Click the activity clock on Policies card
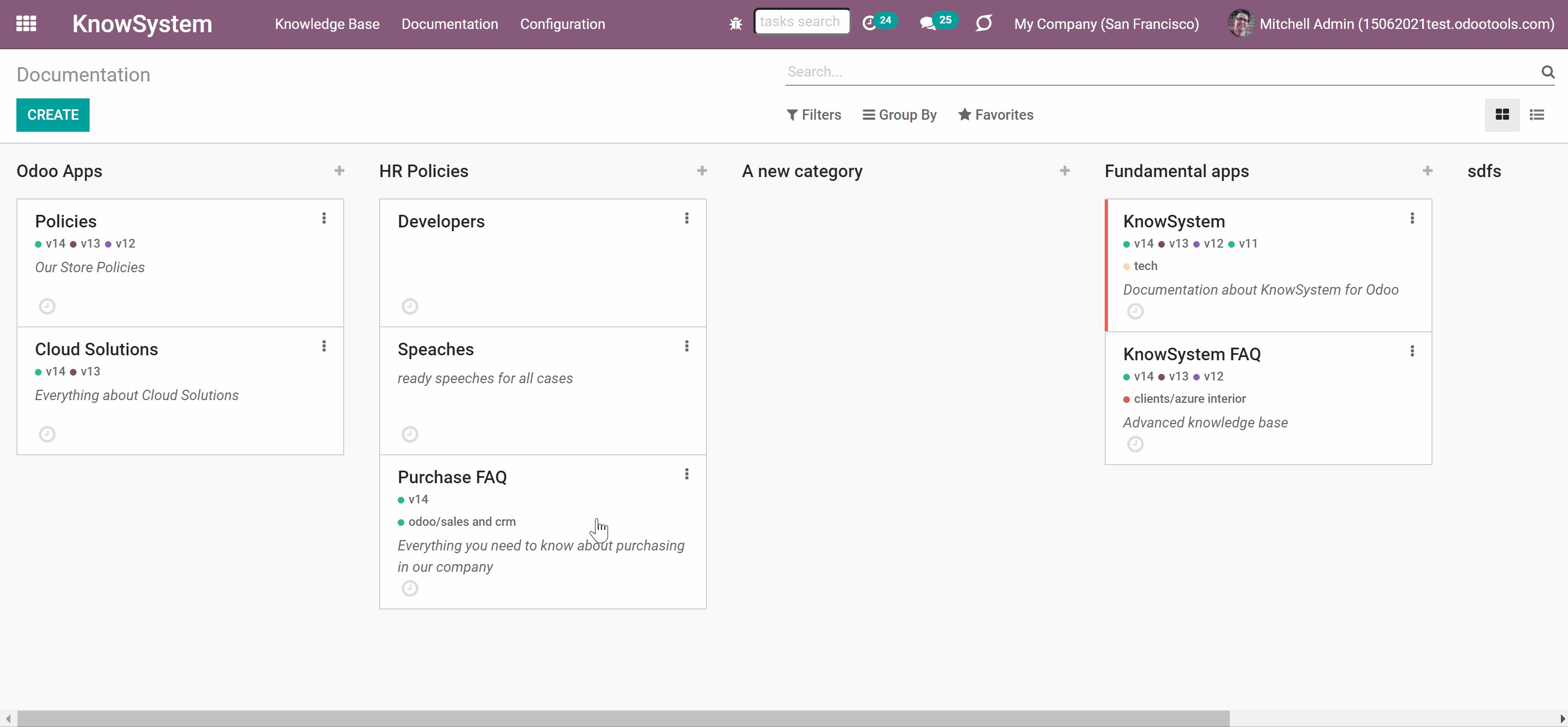Screen dimensions: 1568x727 click(47, 306)
